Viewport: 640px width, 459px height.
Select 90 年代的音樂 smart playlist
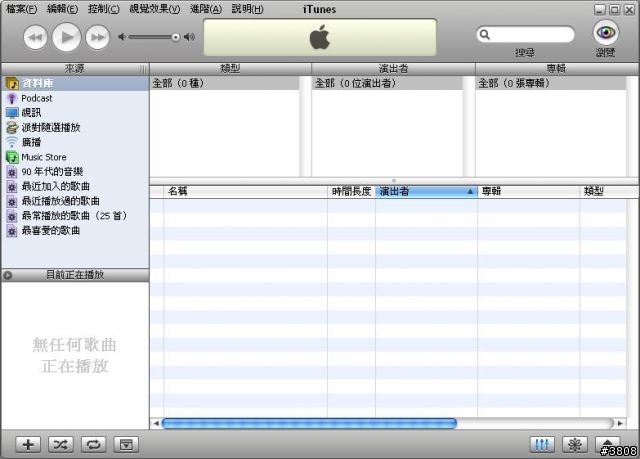(x=76, y=172)
